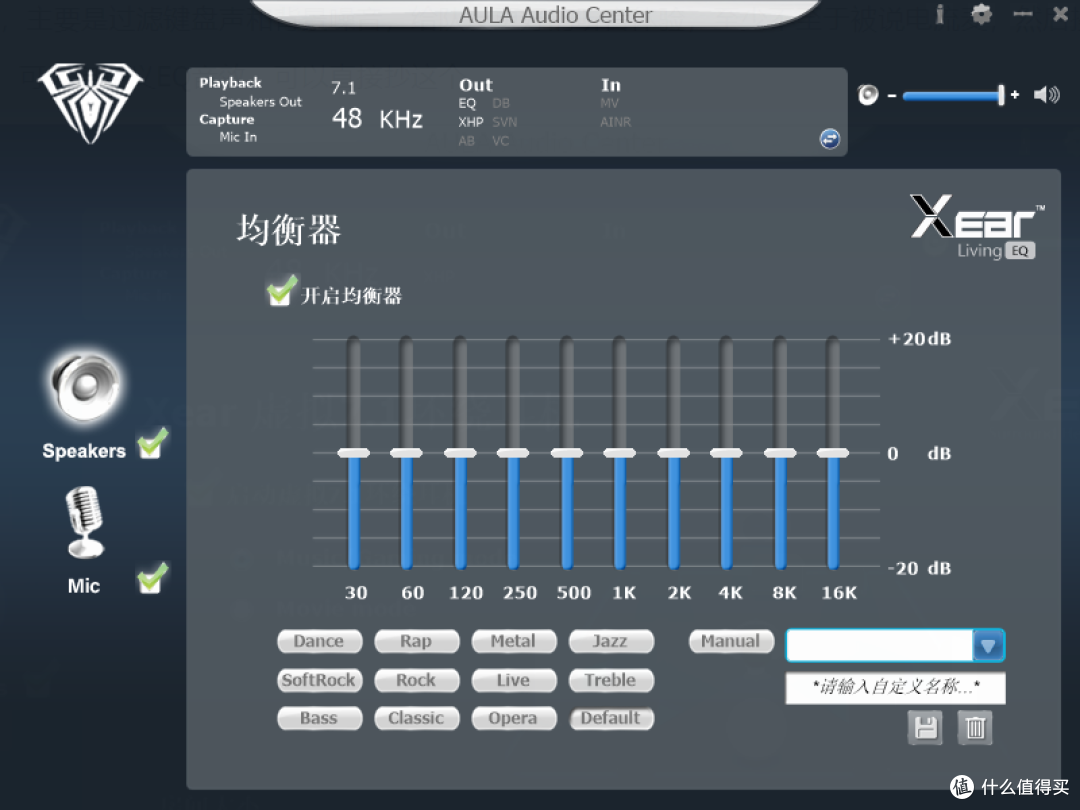The image size is (1080, 810).
Task: Click the 500 Hz band slider handle
Action: (567, 453)
